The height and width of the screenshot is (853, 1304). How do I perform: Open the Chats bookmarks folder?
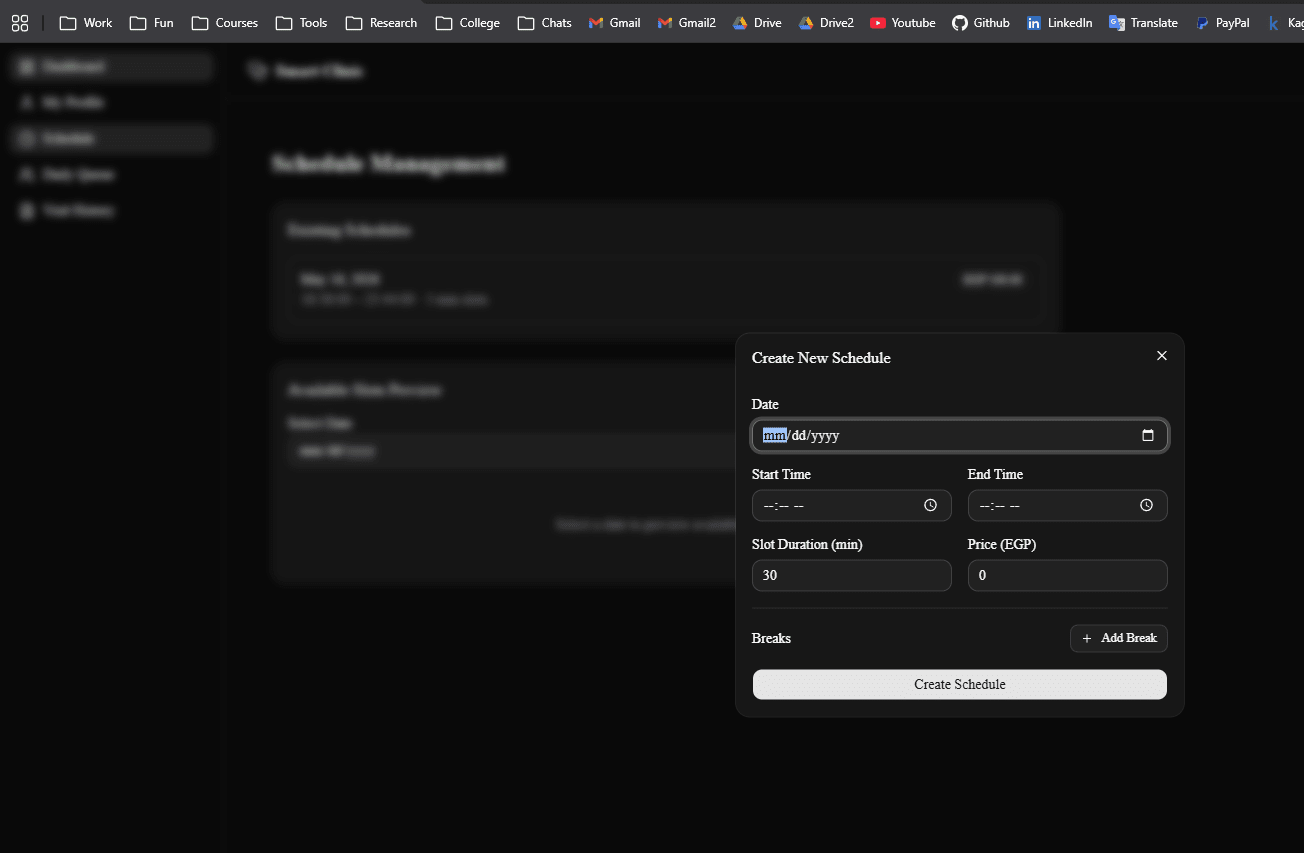[x=545, y=23]
